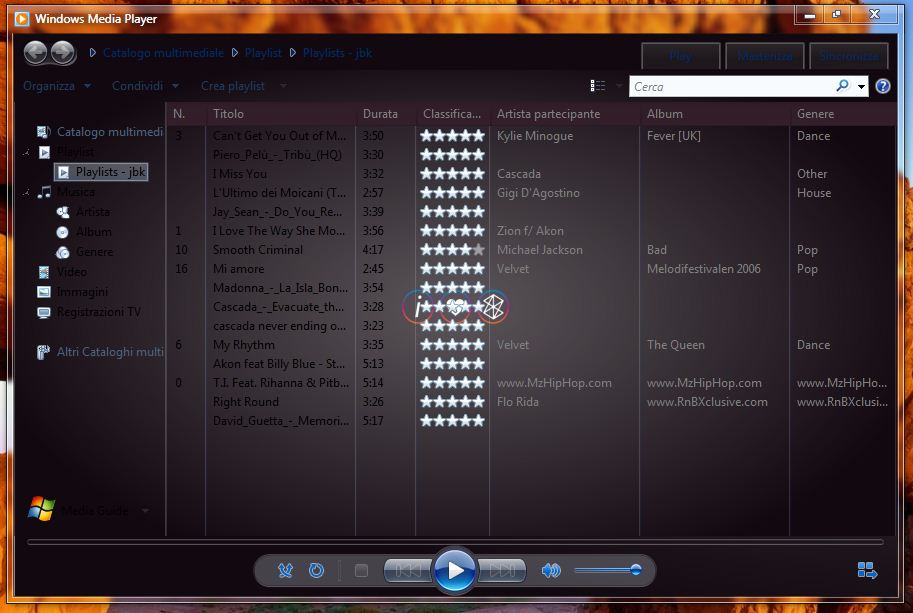Image resolution: width=913 pixels, height=613 pixels.
Task: Select the track Mi amore
Action: tap(239, 269)
